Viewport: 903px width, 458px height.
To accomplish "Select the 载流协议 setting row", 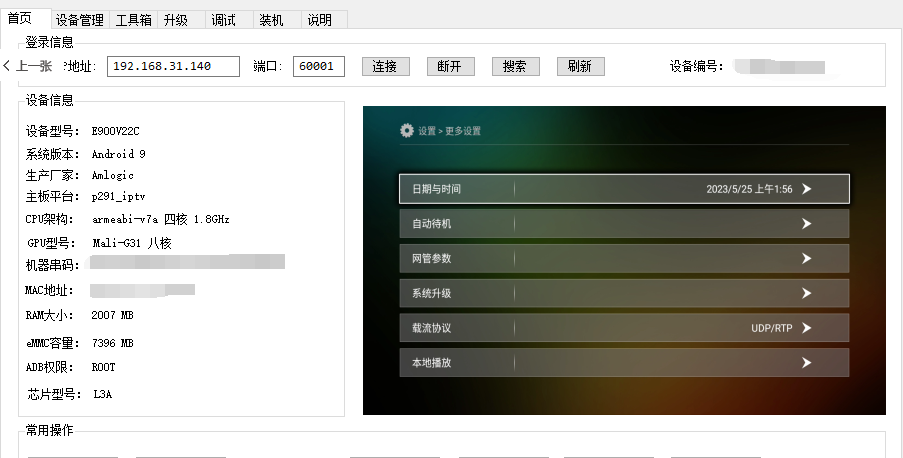I will (x=624, y=328).
